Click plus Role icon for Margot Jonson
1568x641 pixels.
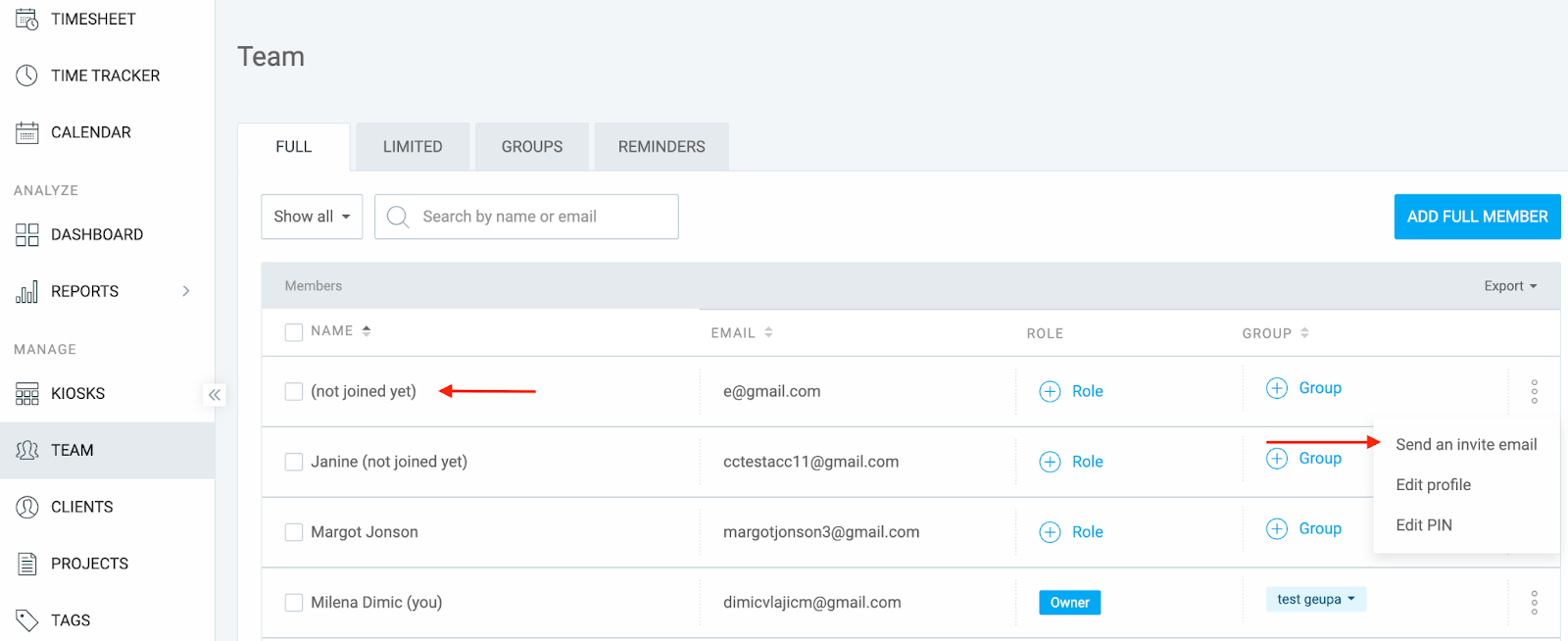pyautogui.click(x=1050, y=532)
